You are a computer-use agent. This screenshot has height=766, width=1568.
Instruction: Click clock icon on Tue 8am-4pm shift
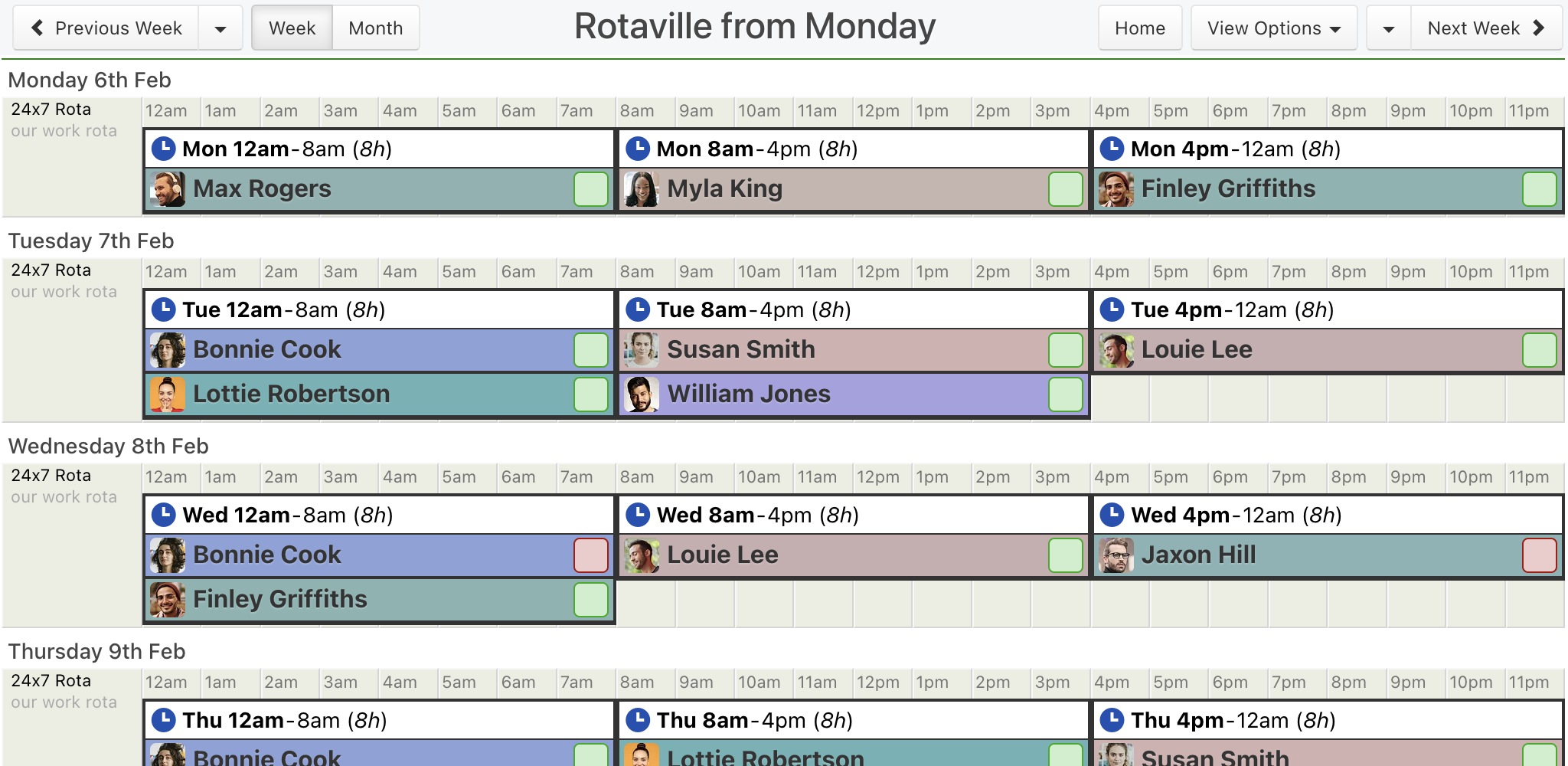click(638, 309)
